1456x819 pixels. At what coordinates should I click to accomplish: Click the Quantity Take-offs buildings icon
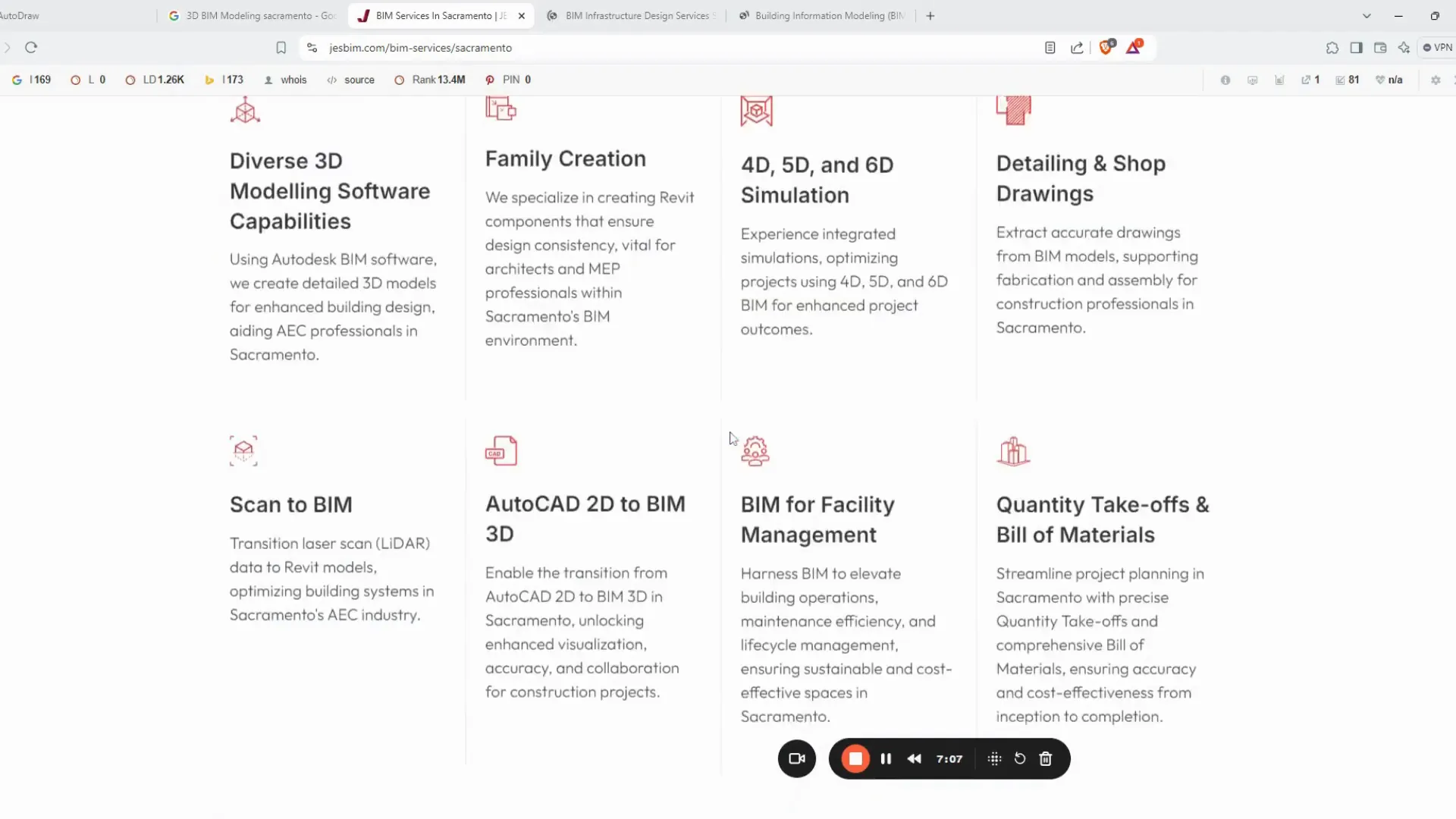pos(1013,451)
